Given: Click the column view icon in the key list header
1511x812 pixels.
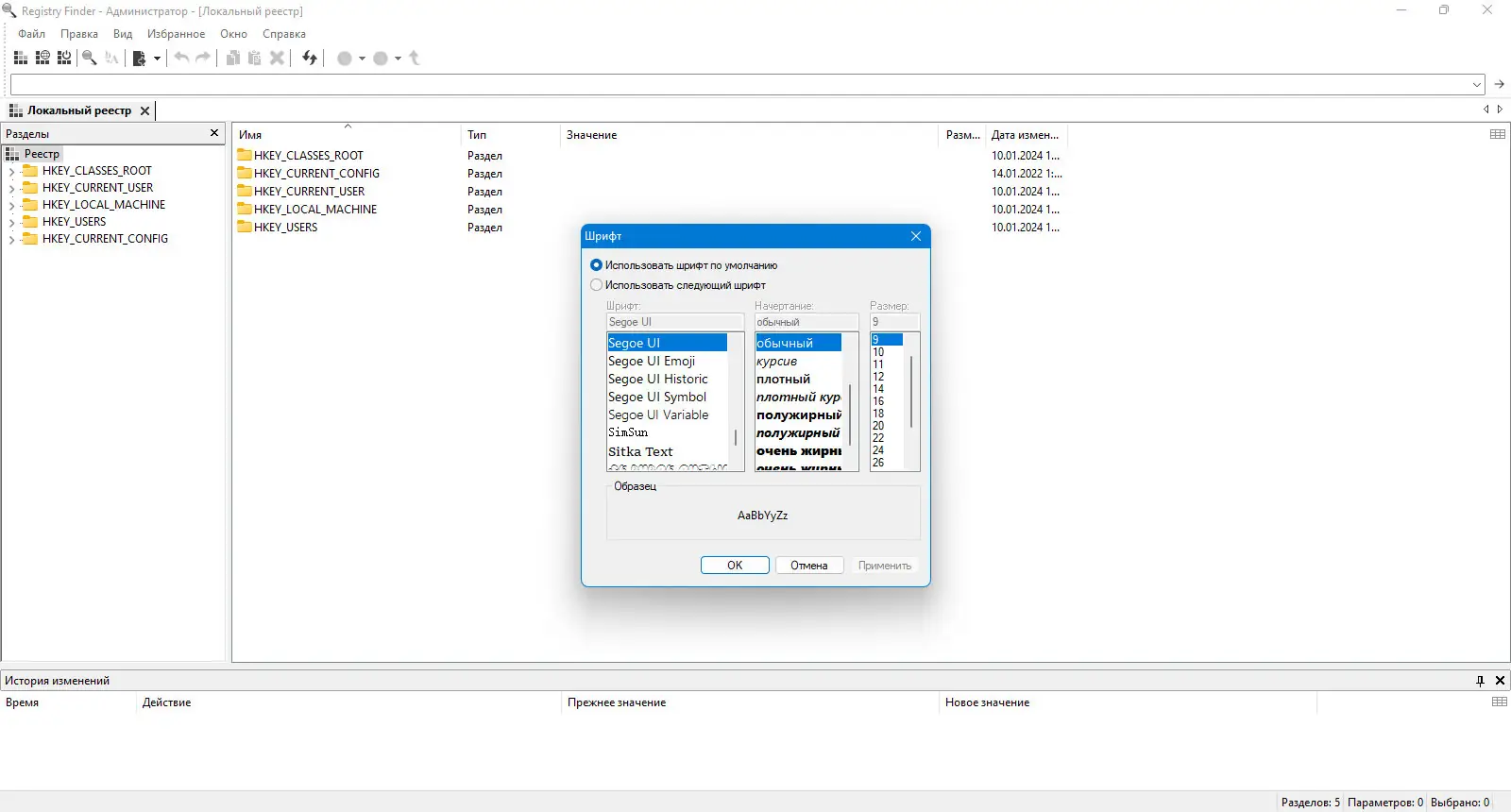Looking at the screenshot, I should [x=1498, y=134].
